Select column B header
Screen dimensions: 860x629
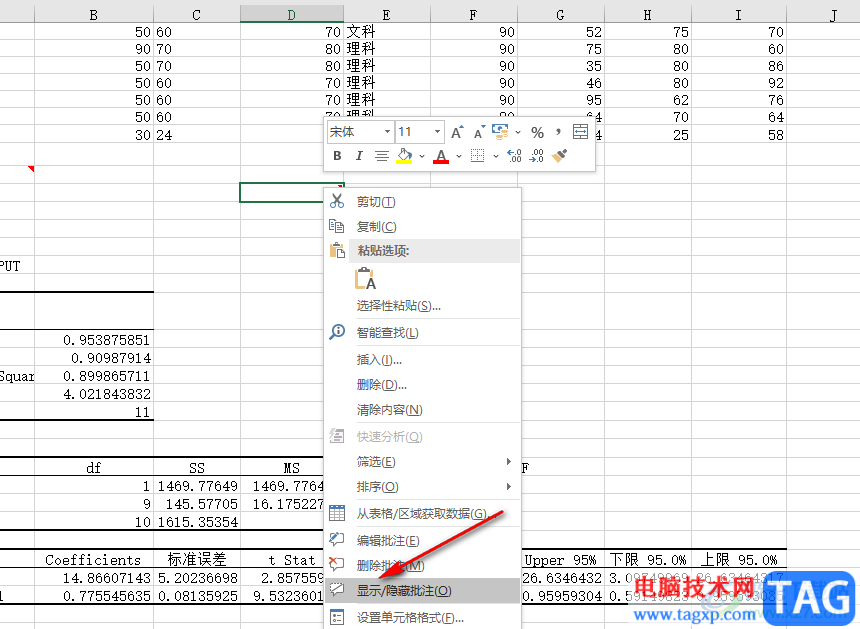[x=94, y=15]
